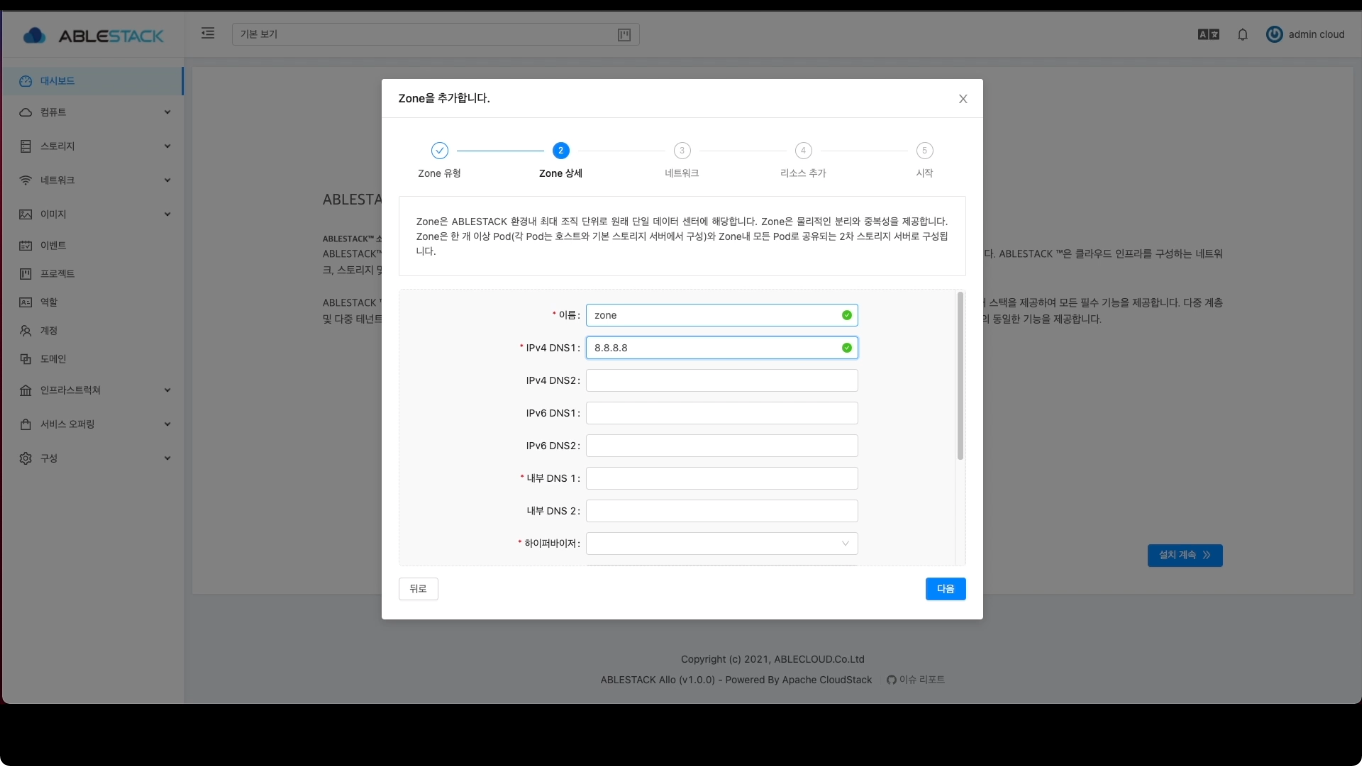Click the 구성 gear icon
The image size is (1362, 766).
click(26, 458)
